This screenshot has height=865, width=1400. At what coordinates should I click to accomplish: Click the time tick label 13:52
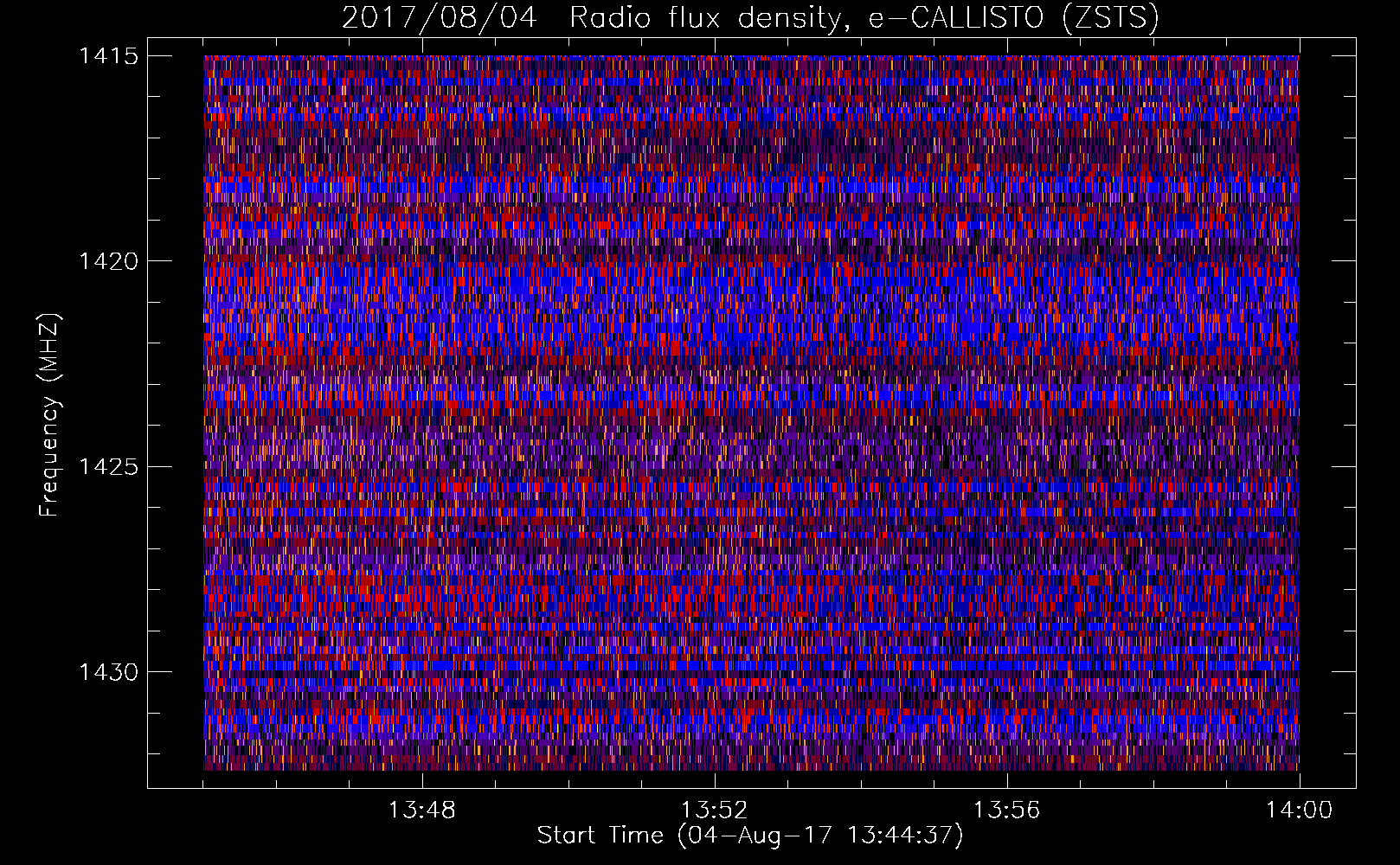click(714, 811)
